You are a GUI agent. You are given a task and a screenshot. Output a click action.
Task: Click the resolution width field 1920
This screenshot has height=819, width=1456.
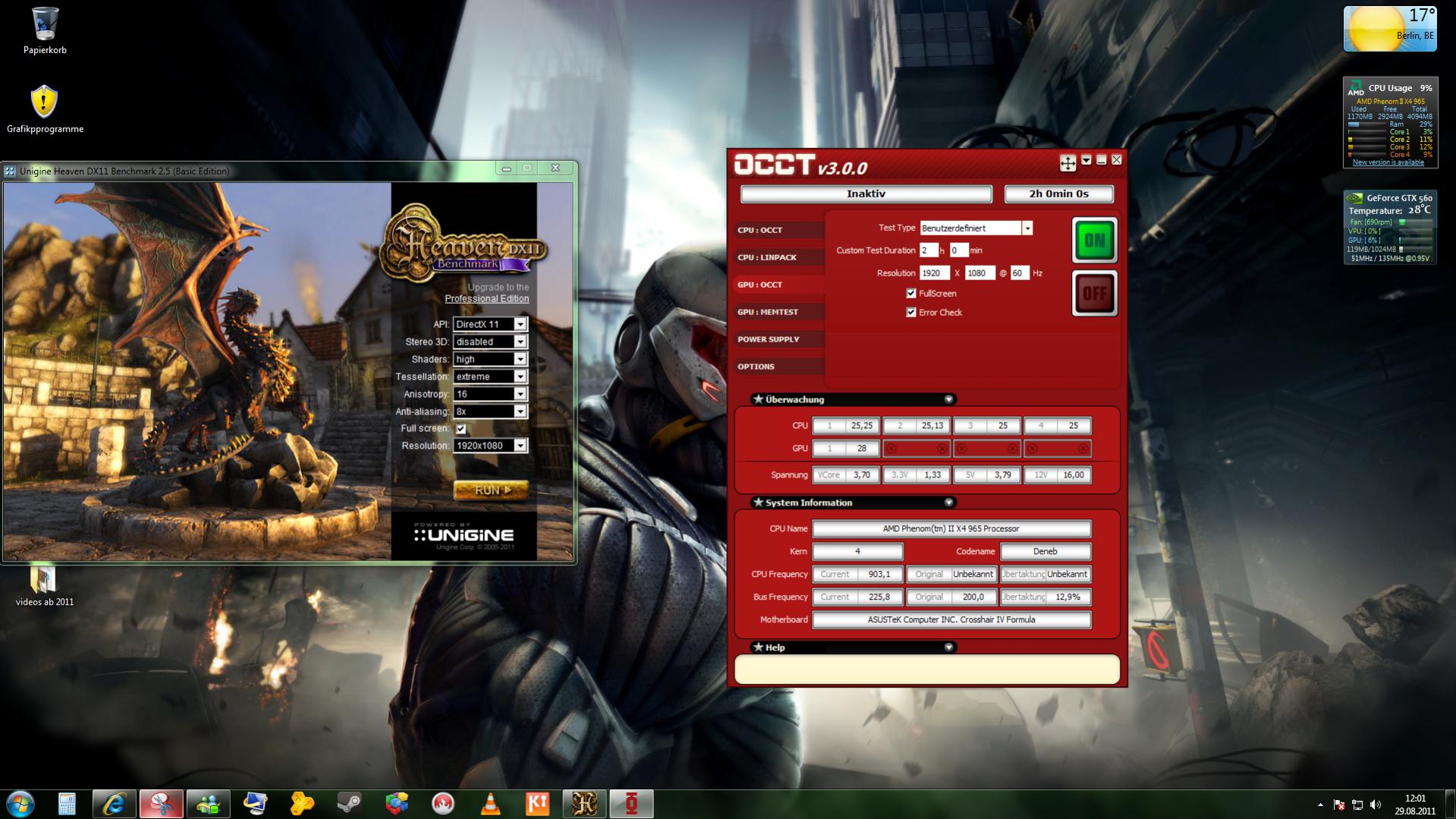click(x=935, y=273)
